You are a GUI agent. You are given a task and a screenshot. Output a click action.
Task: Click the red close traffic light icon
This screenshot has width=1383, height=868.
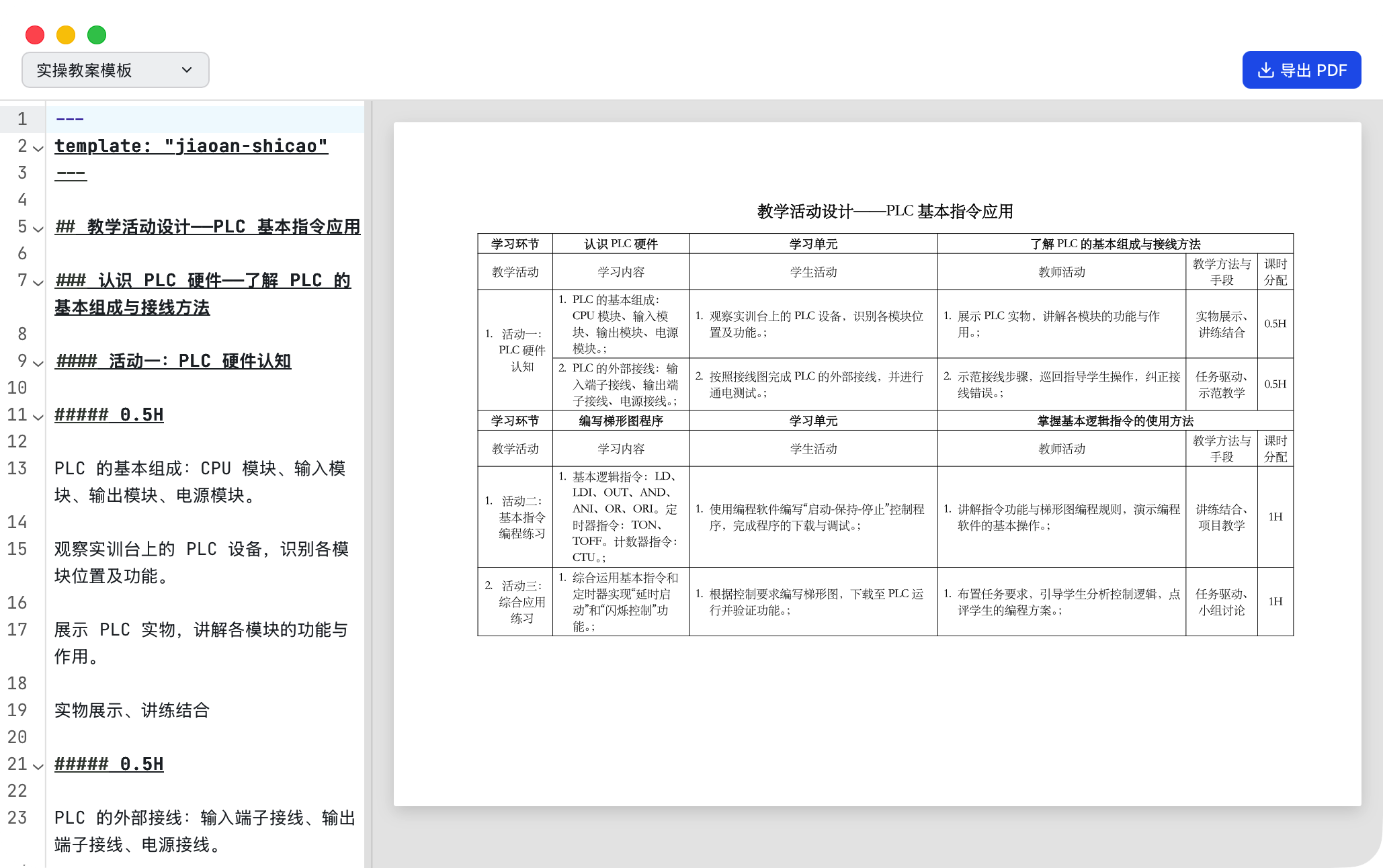[x=34, y=34]
